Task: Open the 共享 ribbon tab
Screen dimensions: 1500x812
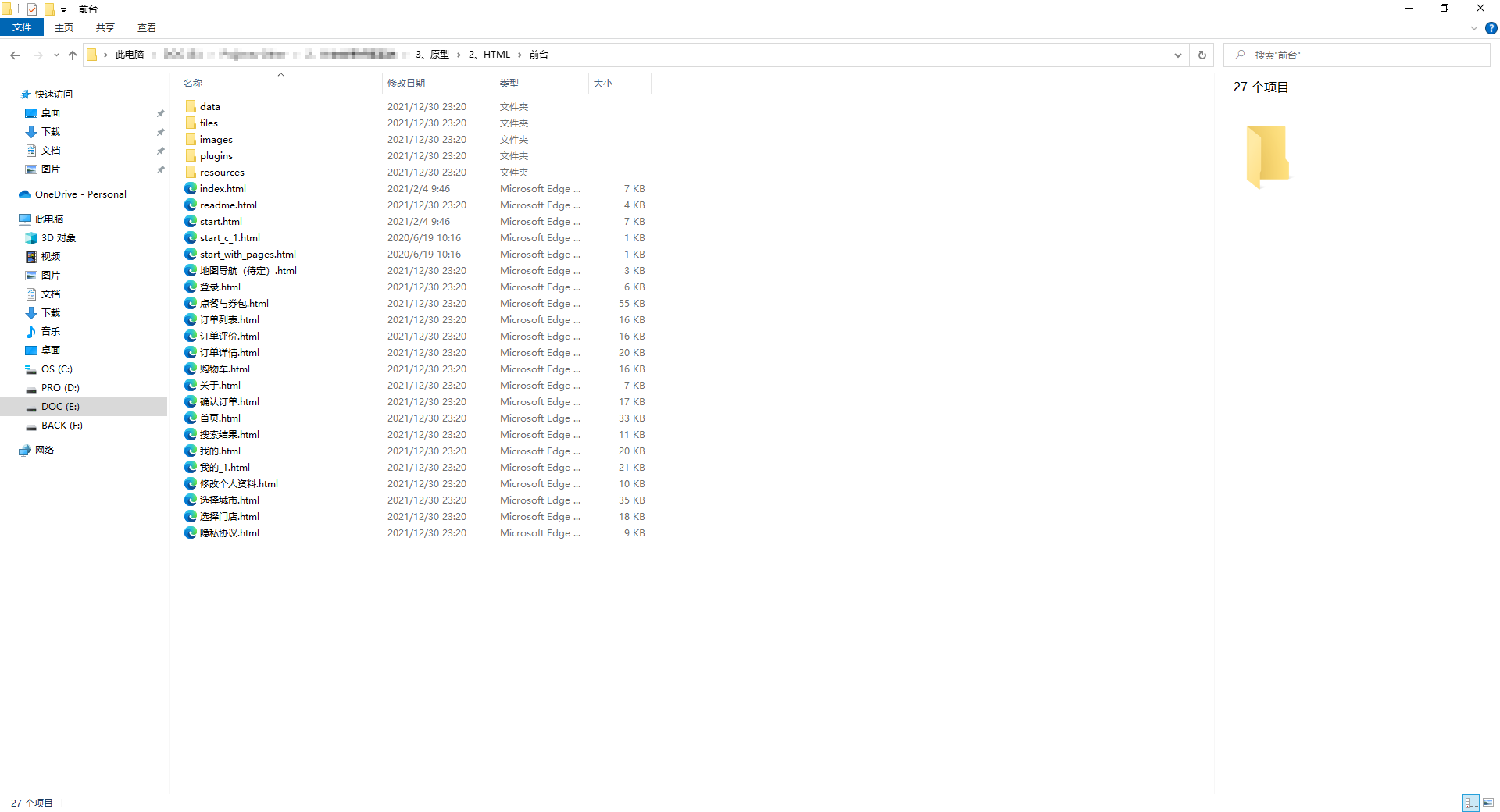Action: (105, 27)
